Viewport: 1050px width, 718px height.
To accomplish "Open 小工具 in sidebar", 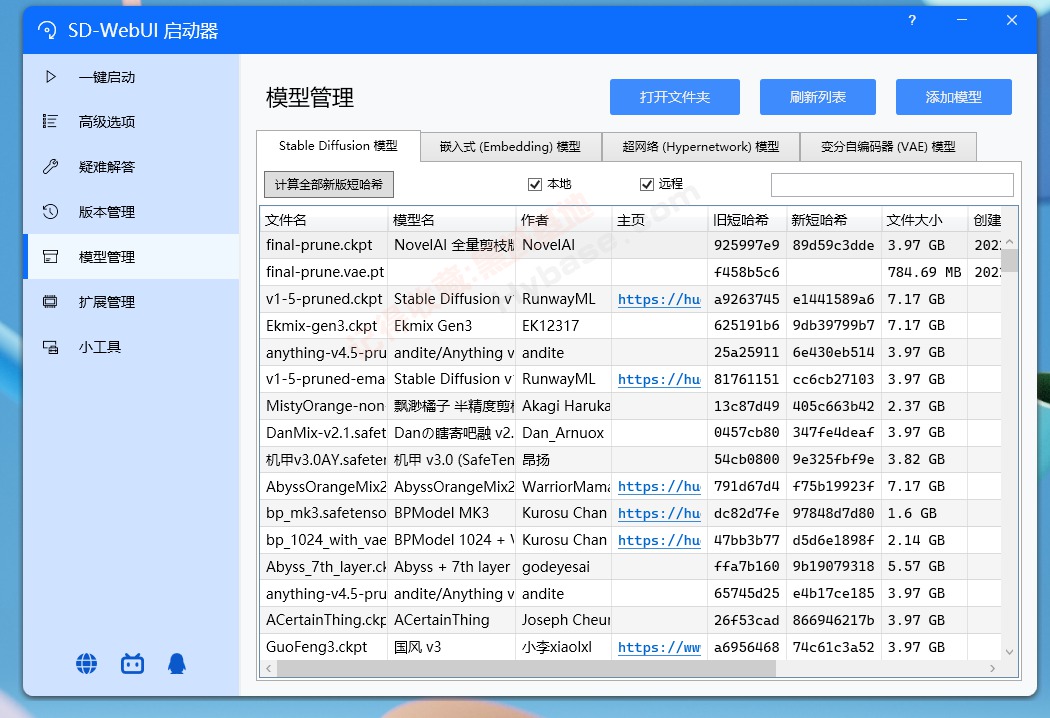I will 131,347.
